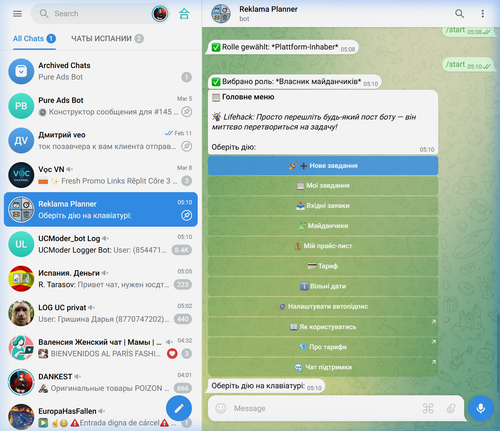Click the Вхідні заявки bot button
Screen dimensions: 500x431
pyautogui.click(x=323, y=206)
